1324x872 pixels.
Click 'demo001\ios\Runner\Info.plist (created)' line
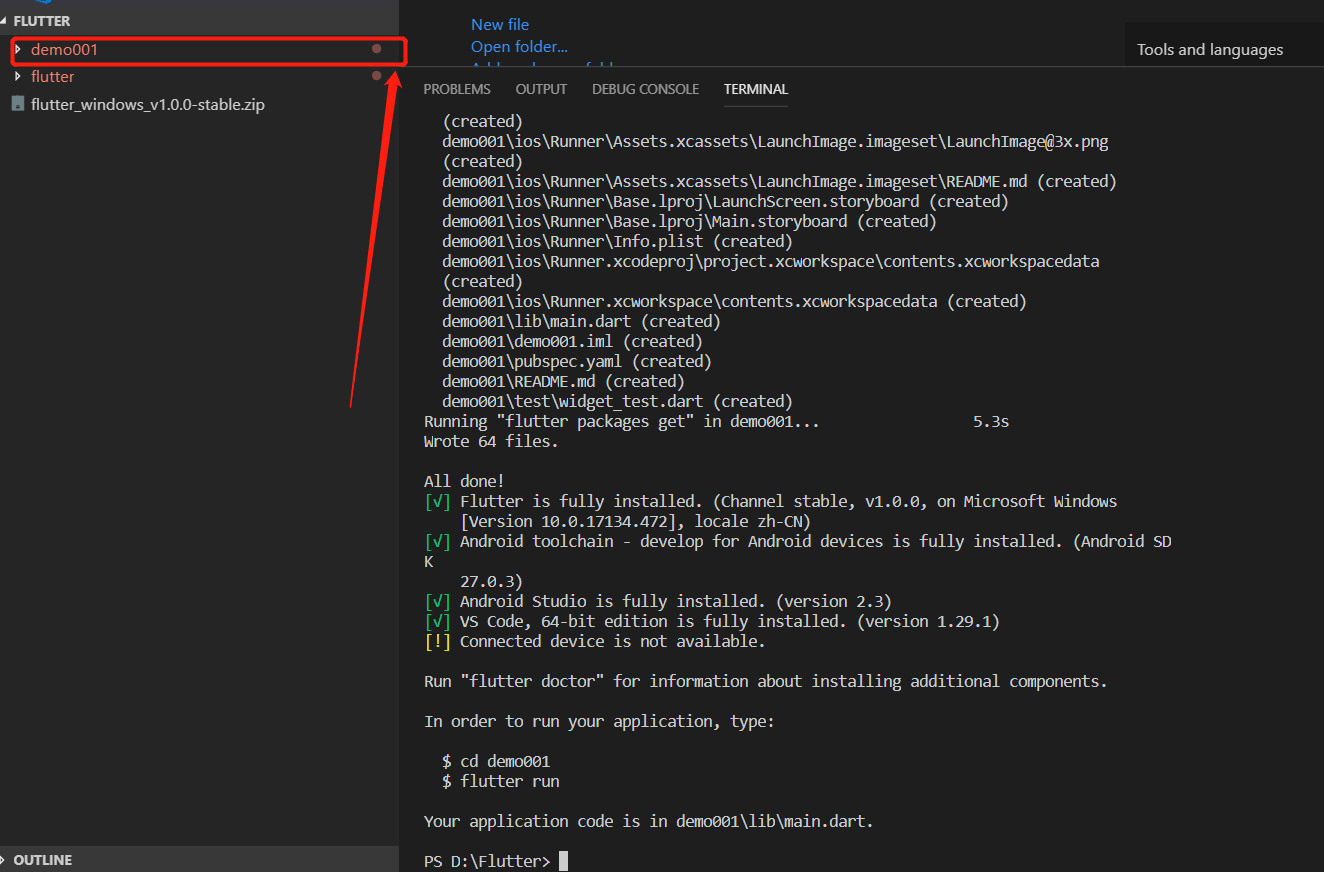(x=617, y=241)
